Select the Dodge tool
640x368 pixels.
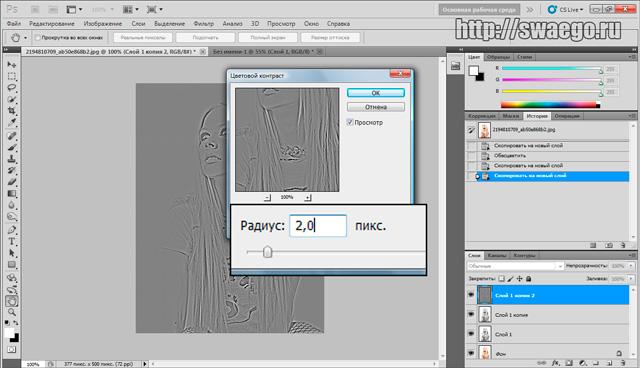(12, 217)
